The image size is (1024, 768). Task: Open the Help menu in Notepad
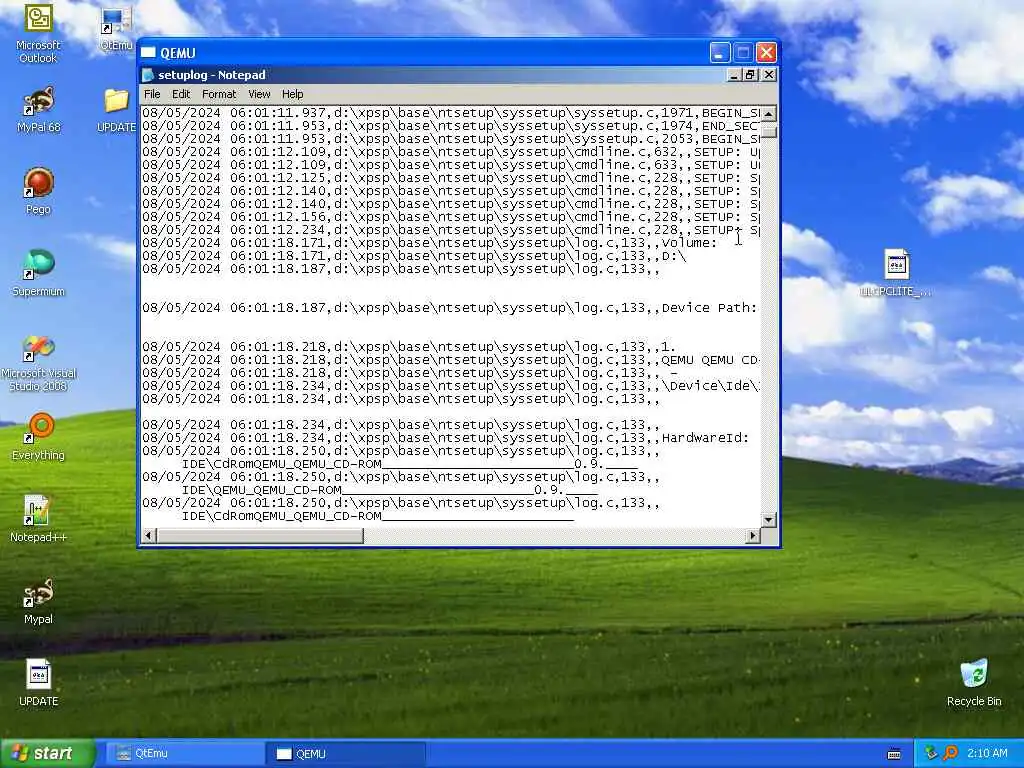(x=293, y=94)
